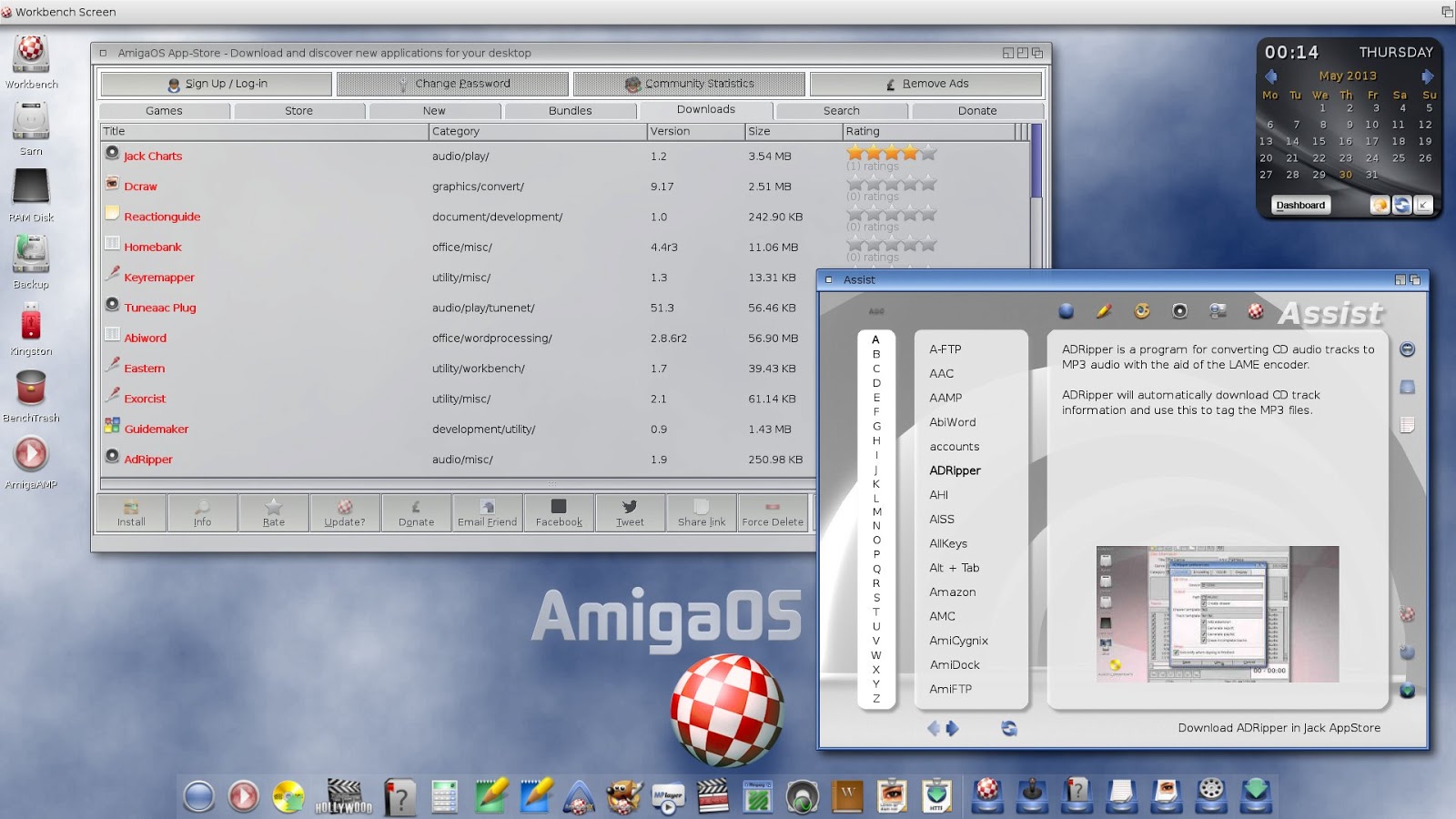Viewport: 1456px width, 819px height.
Task: Jump to letter S in Assist index
Action: [876, 598]
